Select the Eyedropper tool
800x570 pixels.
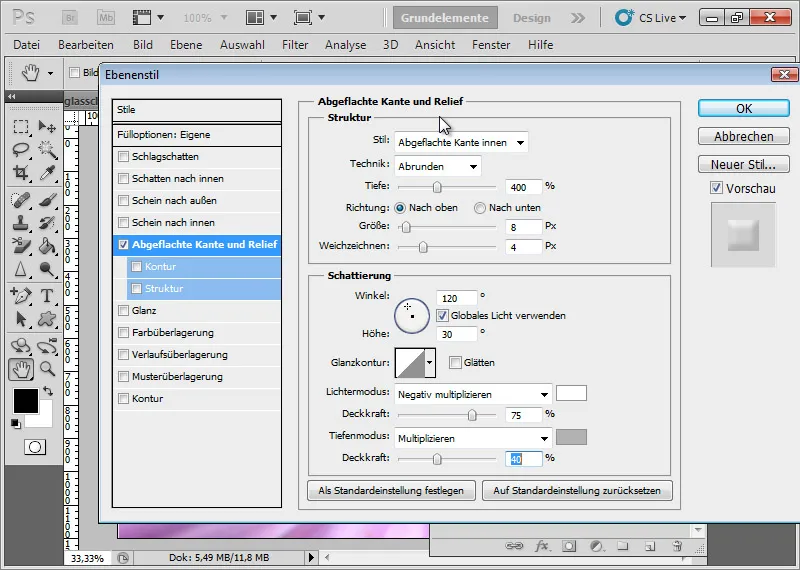(47, 173)
